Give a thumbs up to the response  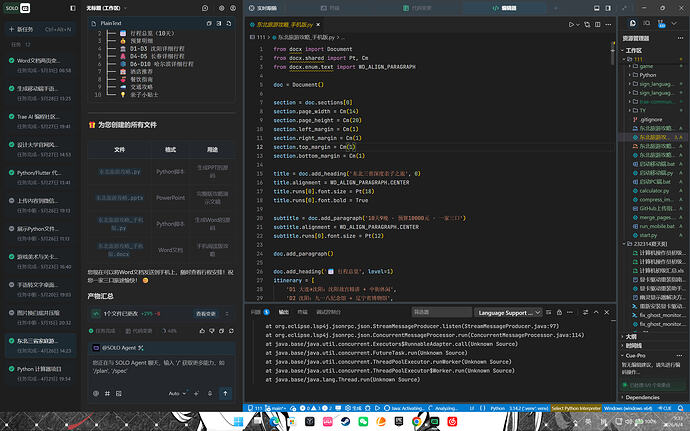(202, 331)
